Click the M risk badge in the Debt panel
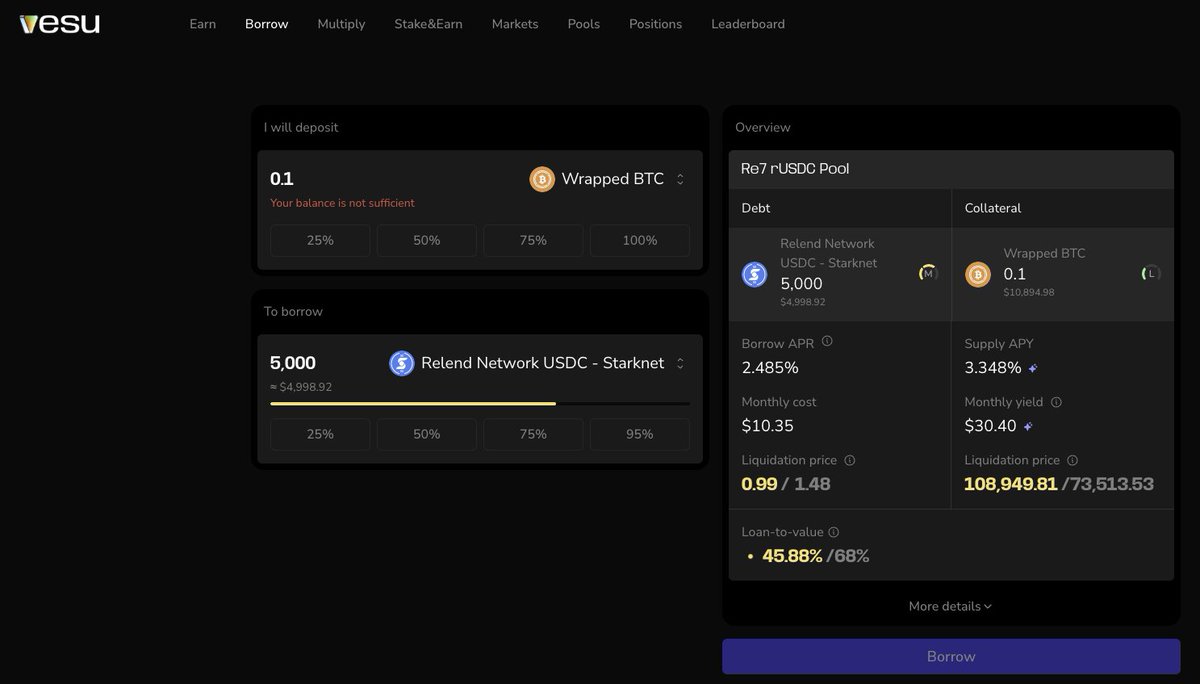The width and height of the screenshot is (1200, 684). 928,273
